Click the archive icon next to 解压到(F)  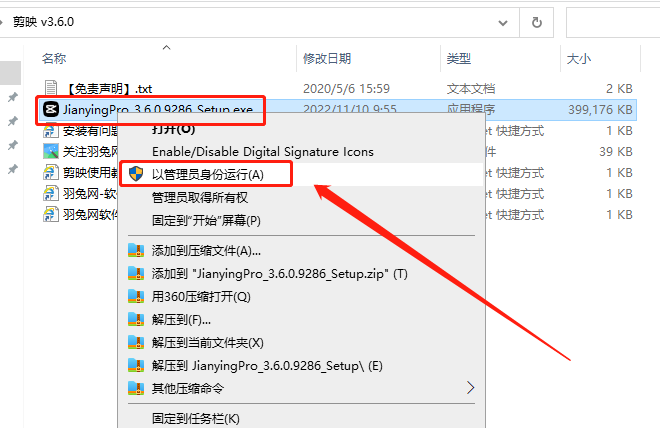(136, 319)
